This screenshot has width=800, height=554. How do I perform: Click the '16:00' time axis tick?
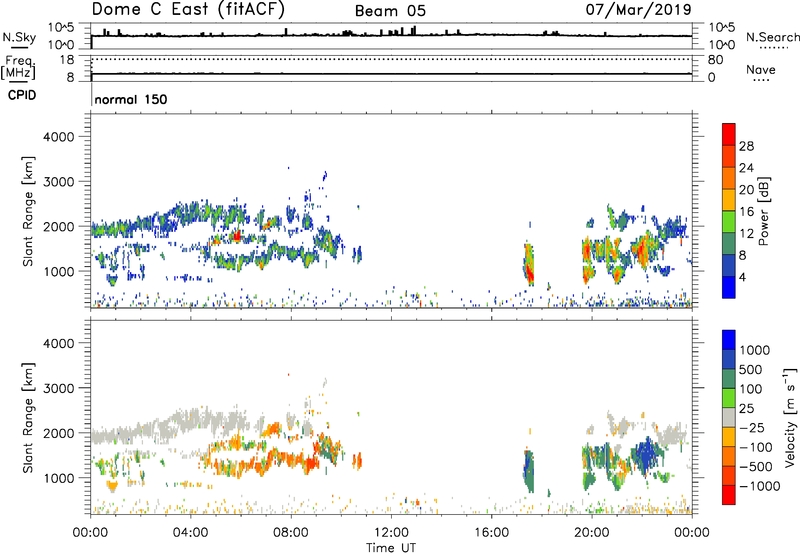(x=491, y=532)
